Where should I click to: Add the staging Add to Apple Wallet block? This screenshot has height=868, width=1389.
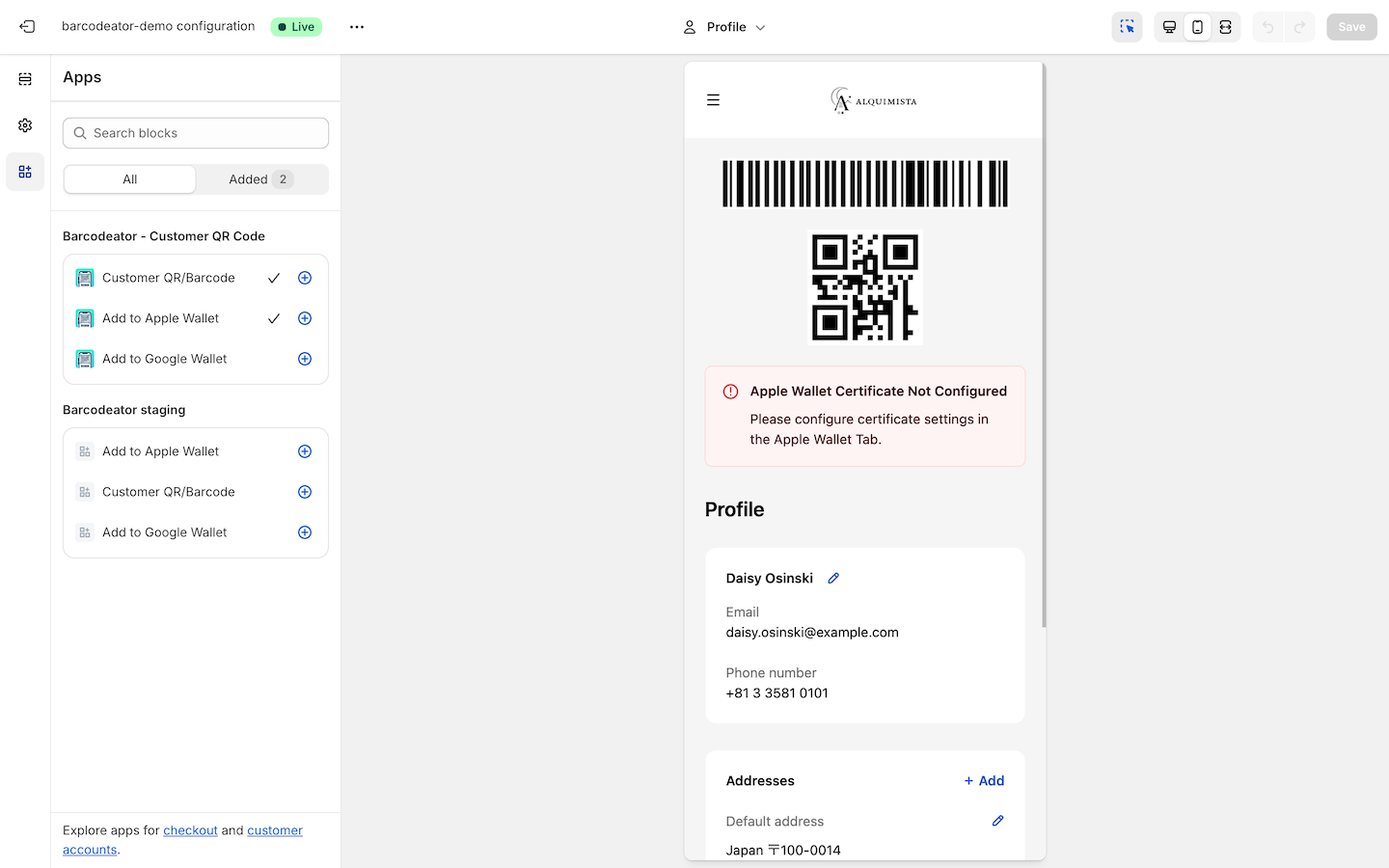click(305, 450)
